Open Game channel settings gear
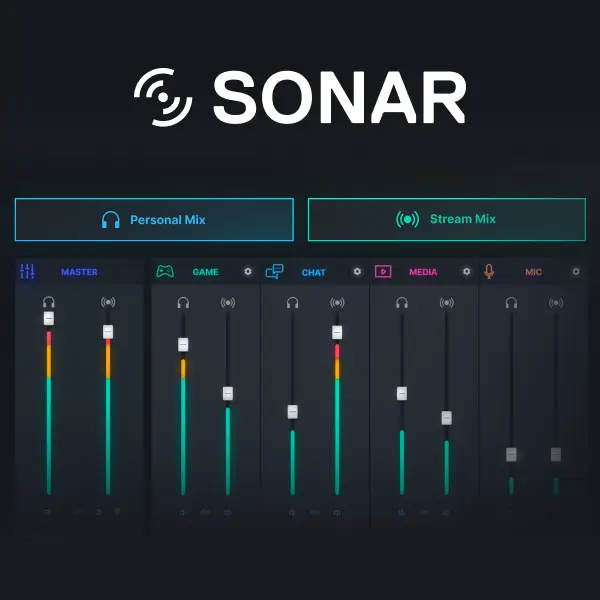The height and width of the screenshot is (600, 600). pyautogui.click(x=248, y=271)
